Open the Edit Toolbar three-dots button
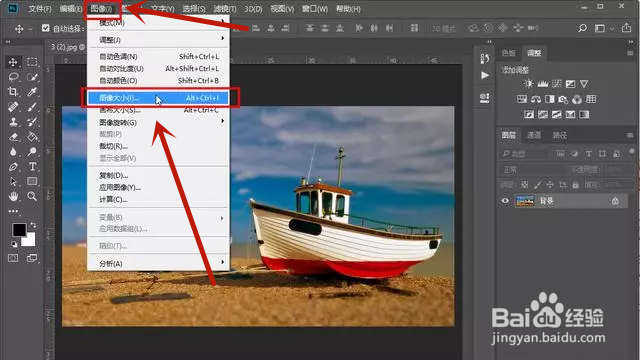This screenshot has width=640, height=360. tap(13, 211)
